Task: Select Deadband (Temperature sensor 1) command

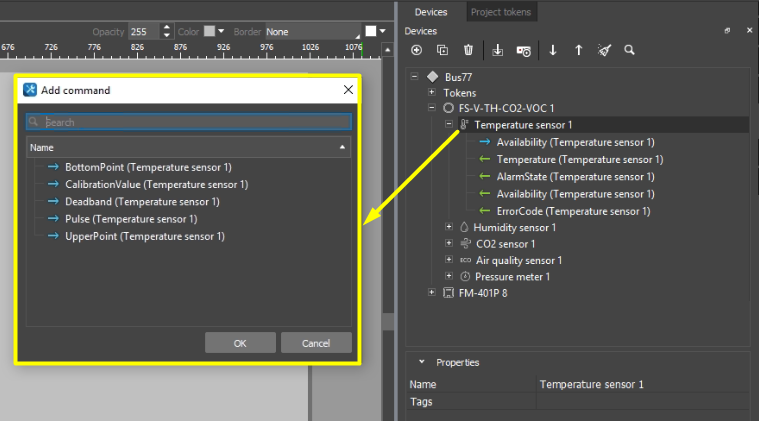Action: tap(142, 202)
